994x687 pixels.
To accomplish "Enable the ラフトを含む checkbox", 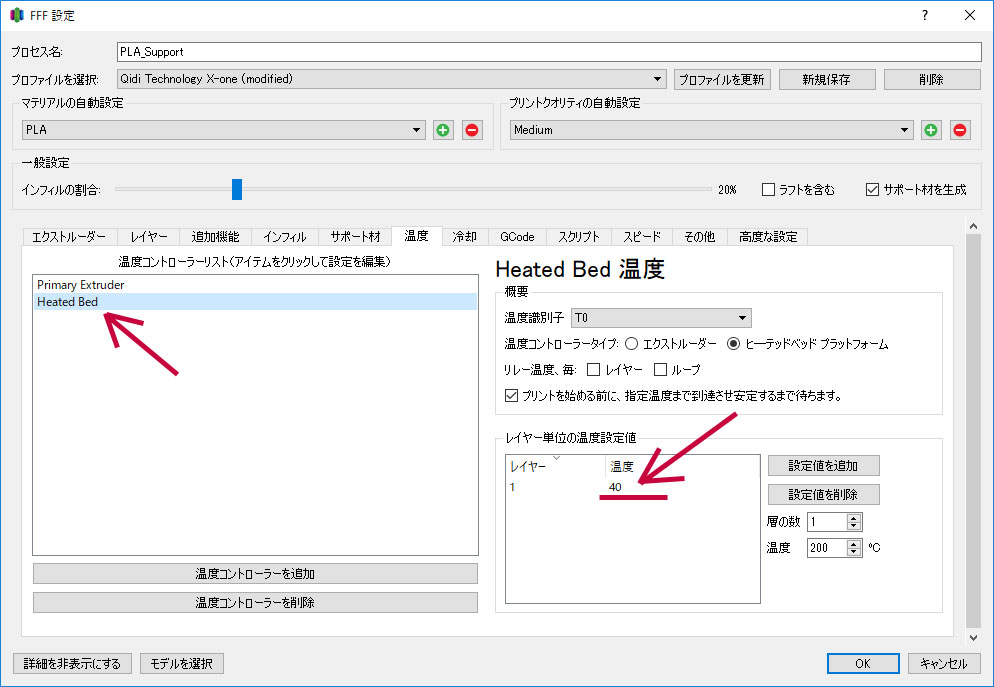I will click(x=769, y=189).
